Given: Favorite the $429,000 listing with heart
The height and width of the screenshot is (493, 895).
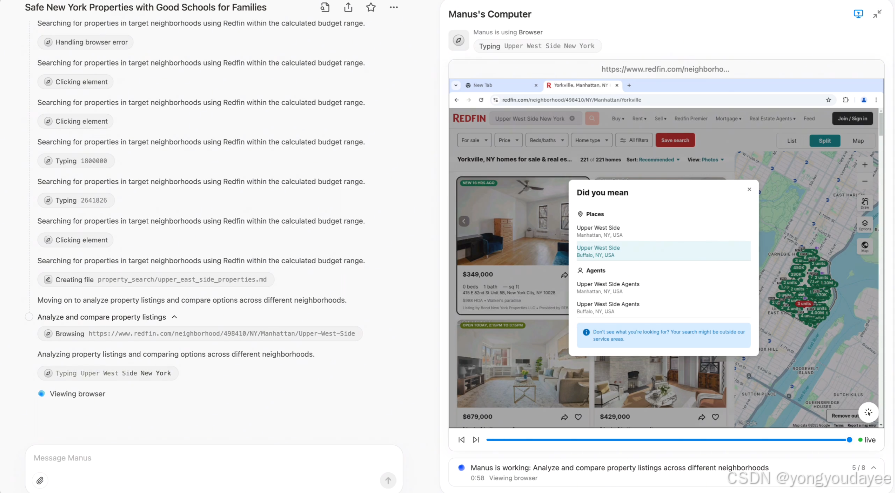Looking at the screenshot, I should pyautogui.click(x=715, y=417).
